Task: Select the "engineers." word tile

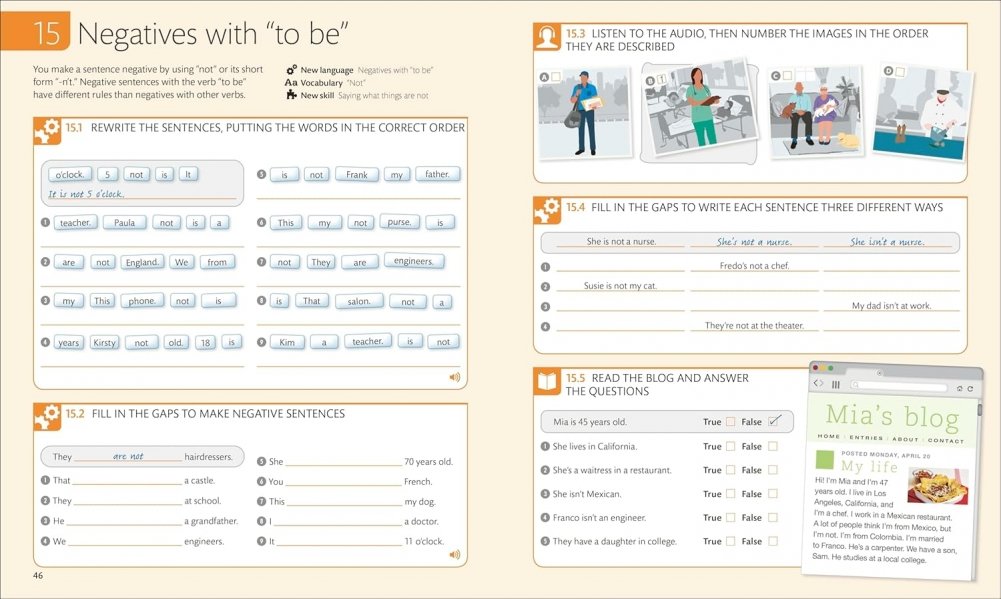Action: (x=413, y=262)
